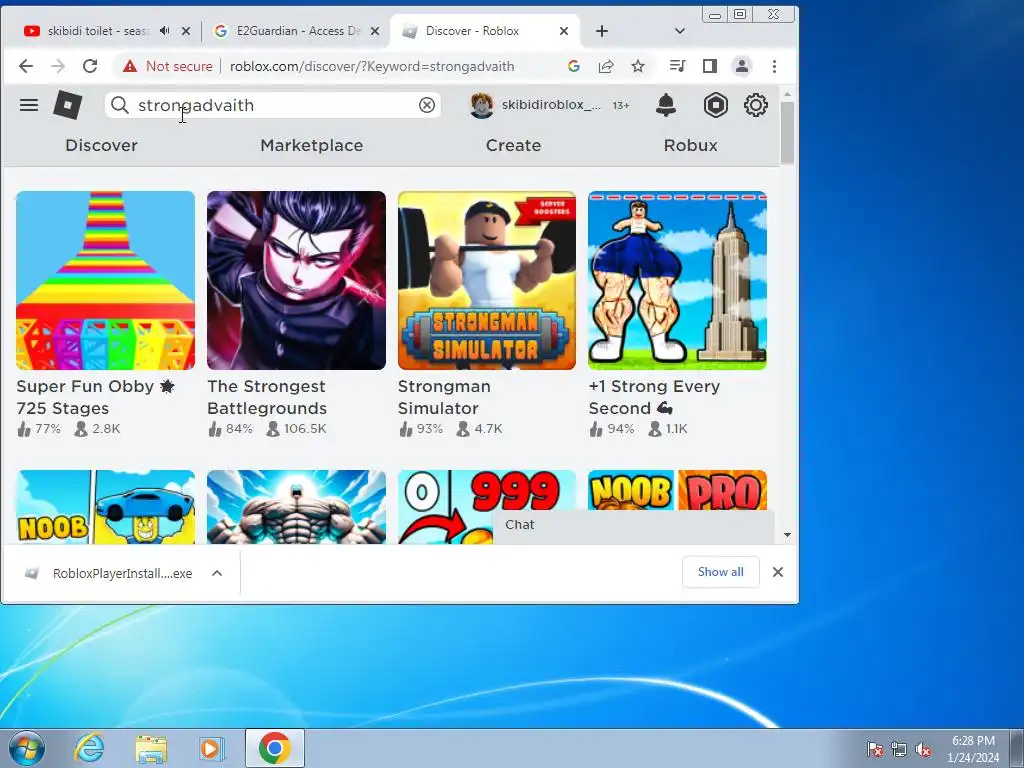Click The Strongest Battlegrounds thumbnail
This screenshot has width=1024, height=768.
[296, 280]
